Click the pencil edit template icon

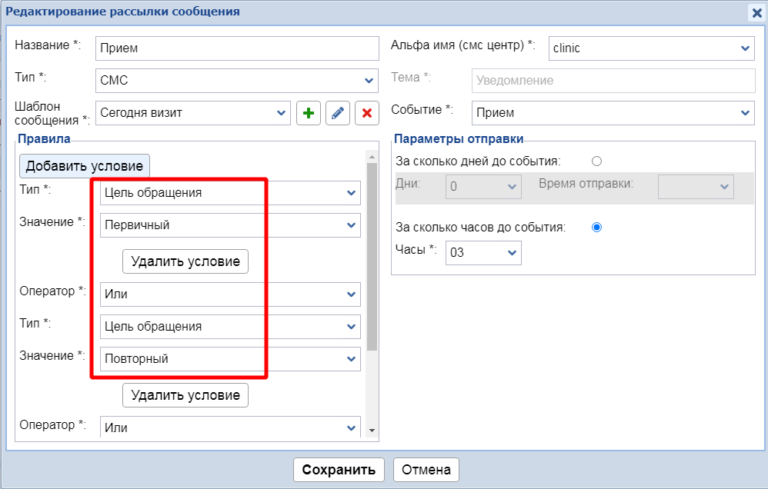tap(338, 114)
